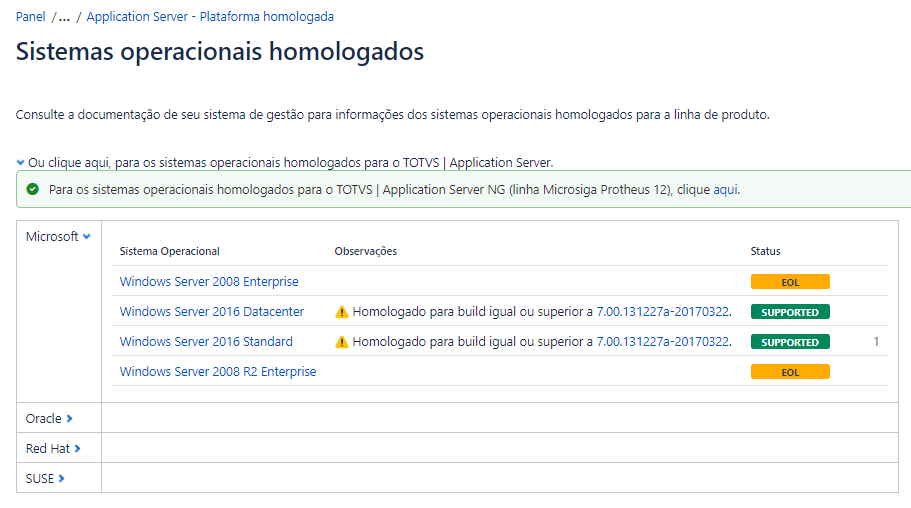The image size is (911, 508).
Task: Click EOL badge for Windows Server 2008 Enterprise
Action: pos(790,282)
